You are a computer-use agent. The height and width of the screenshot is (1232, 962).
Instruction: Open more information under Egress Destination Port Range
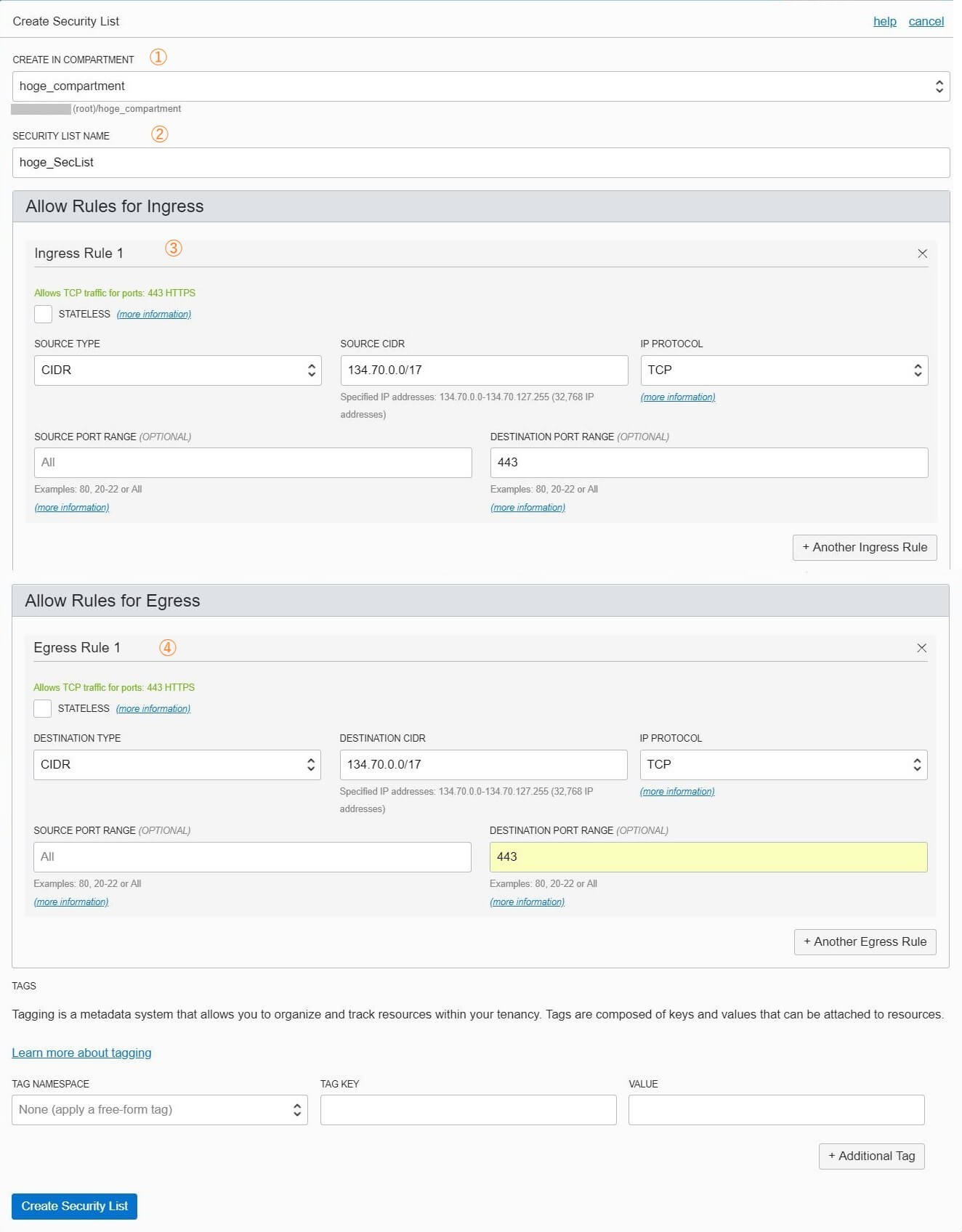click(x=527, y=902)
